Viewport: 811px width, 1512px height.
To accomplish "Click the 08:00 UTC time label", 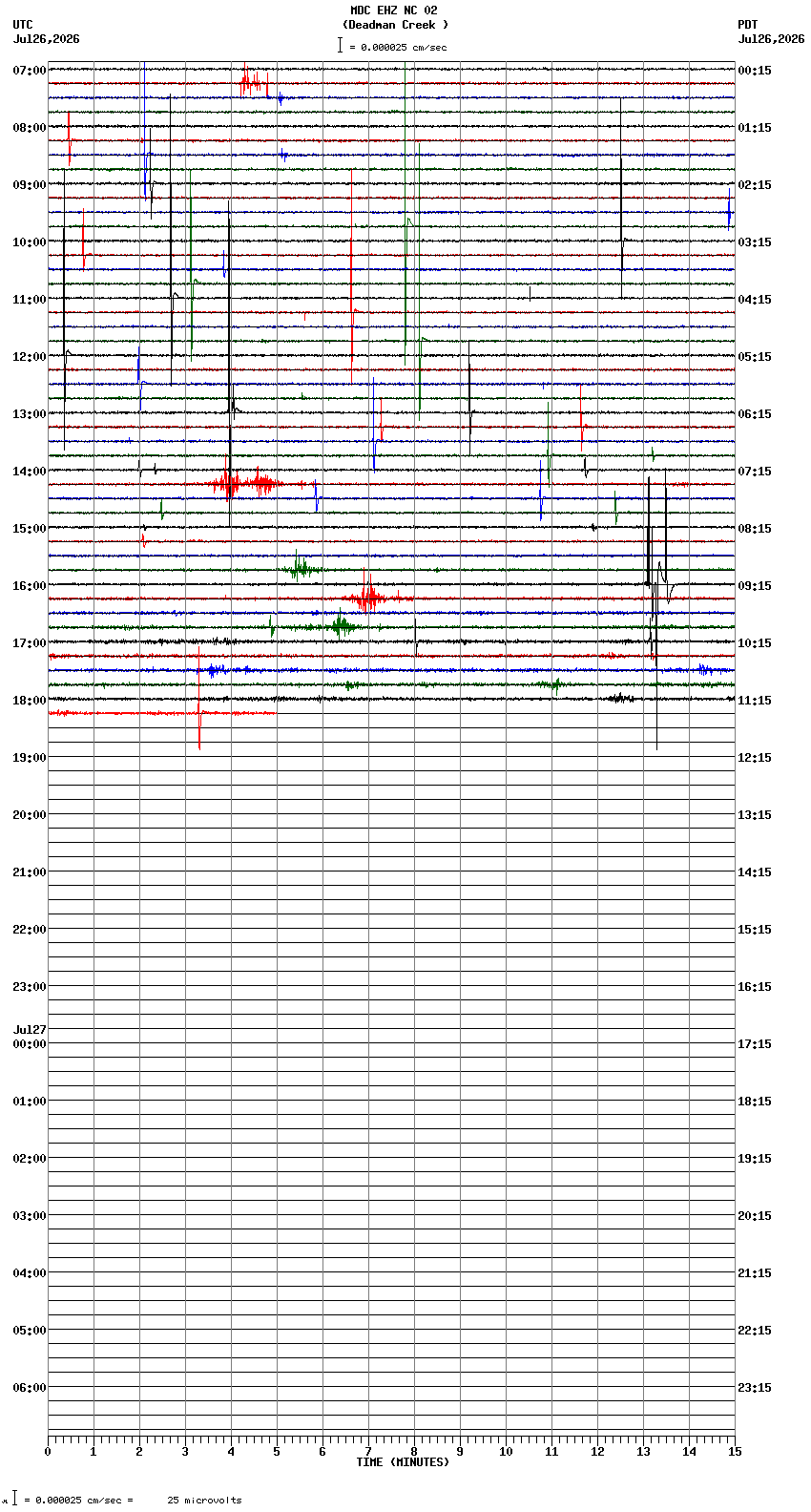I will (x=30, y=128).
